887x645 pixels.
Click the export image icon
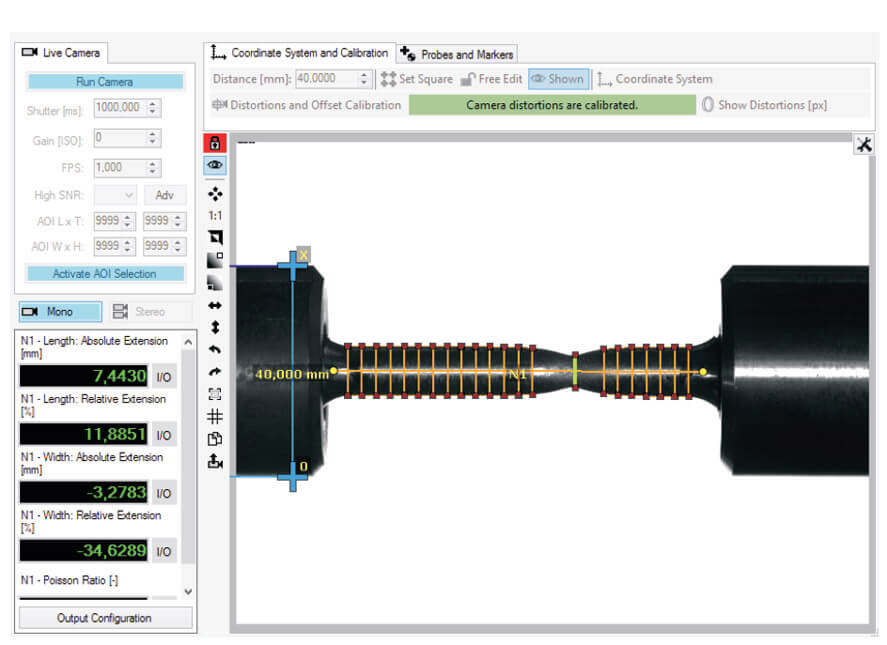coord(215,461)
